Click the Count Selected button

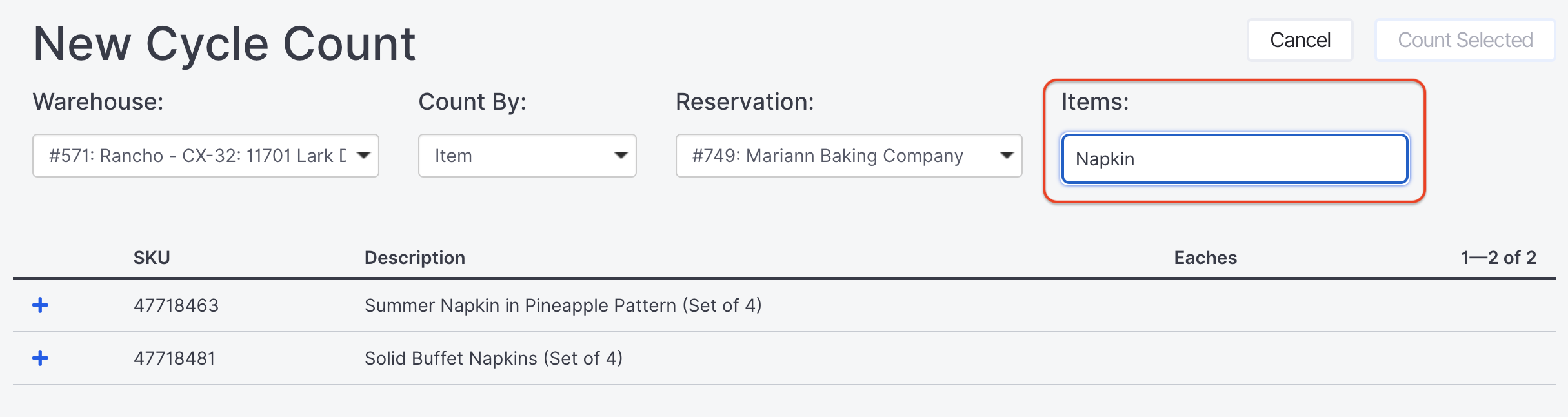click(1465, 40)
